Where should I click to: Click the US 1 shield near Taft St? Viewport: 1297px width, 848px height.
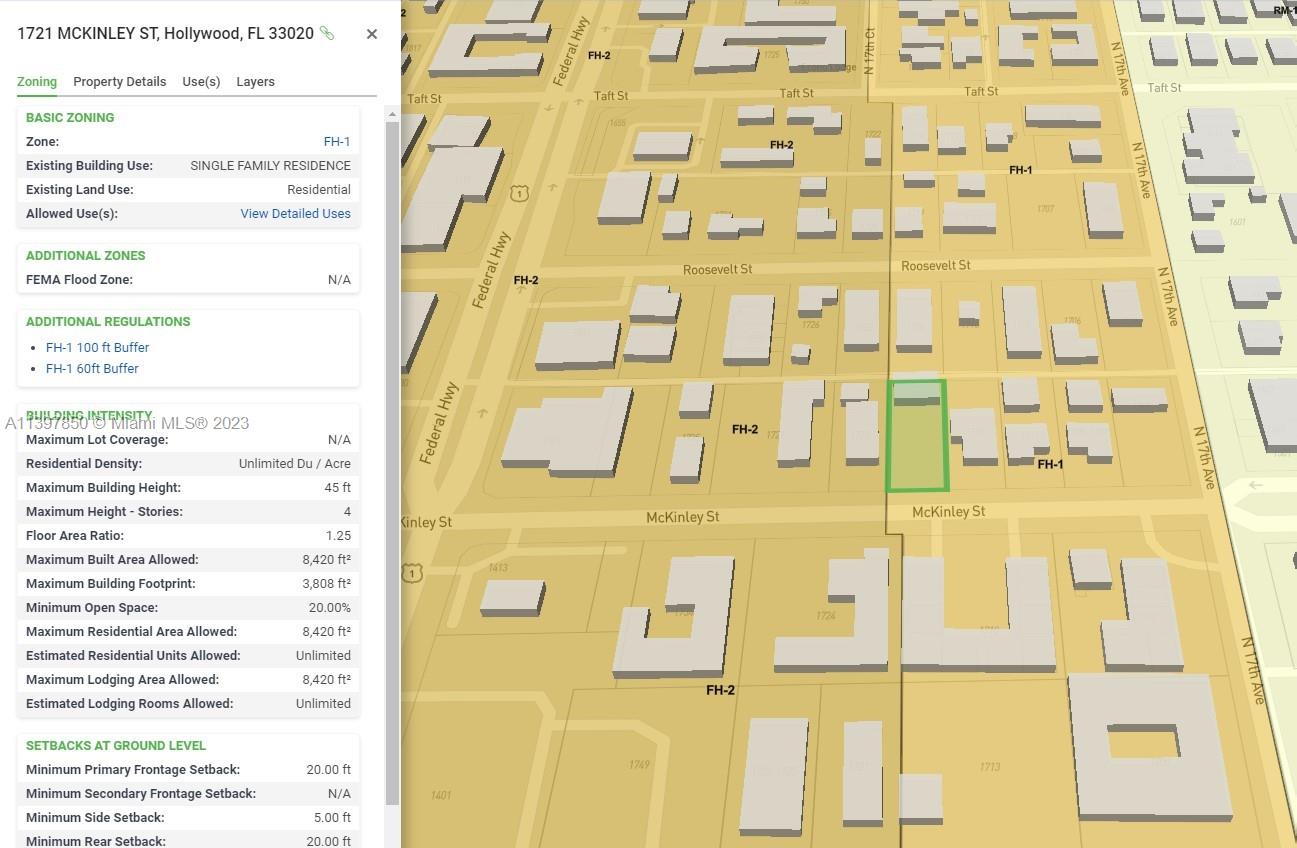coord(519,193)
